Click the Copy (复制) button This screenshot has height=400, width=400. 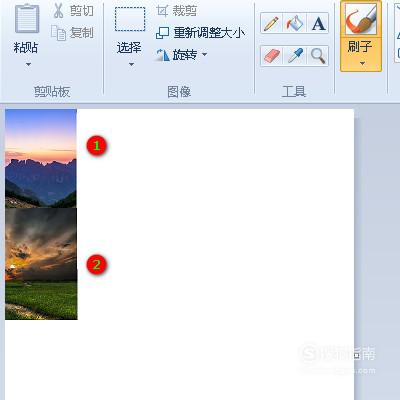coord(72,33)
